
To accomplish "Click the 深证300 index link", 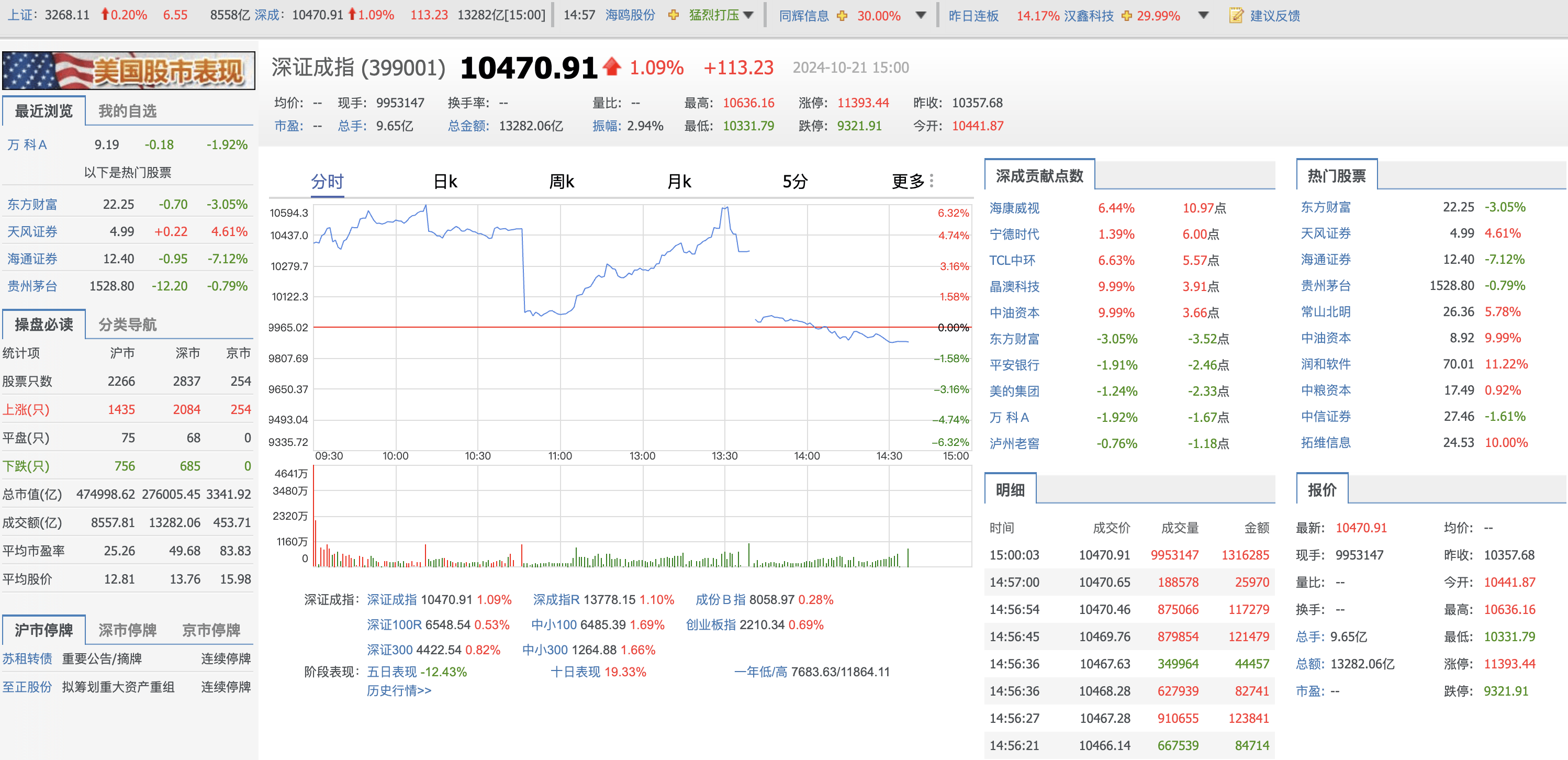I will pyautogui.click(x=389, y=650).
